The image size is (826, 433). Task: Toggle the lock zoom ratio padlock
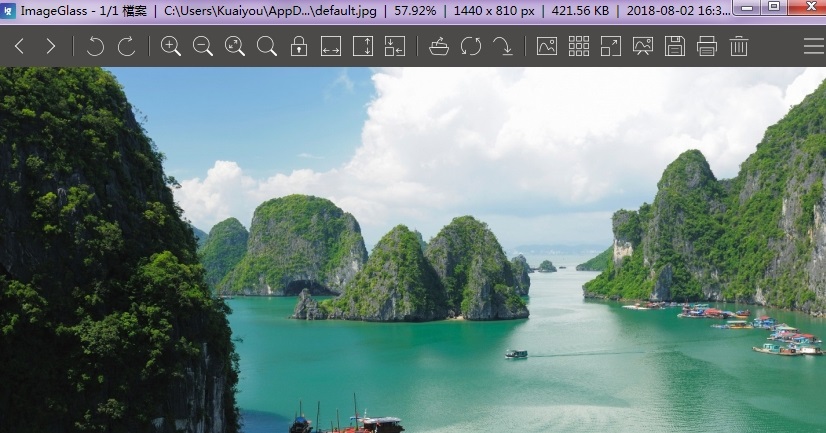click(x=299, y=46)
